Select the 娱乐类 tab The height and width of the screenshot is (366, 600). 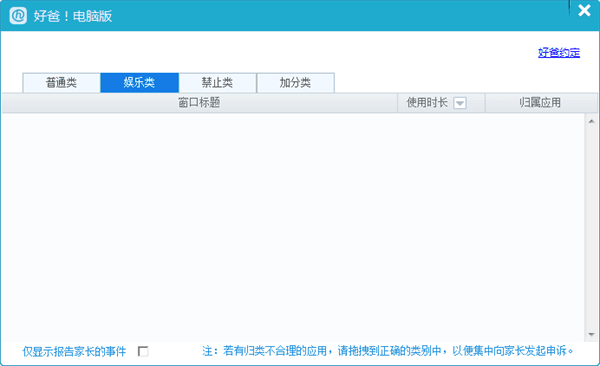(139, 83)
